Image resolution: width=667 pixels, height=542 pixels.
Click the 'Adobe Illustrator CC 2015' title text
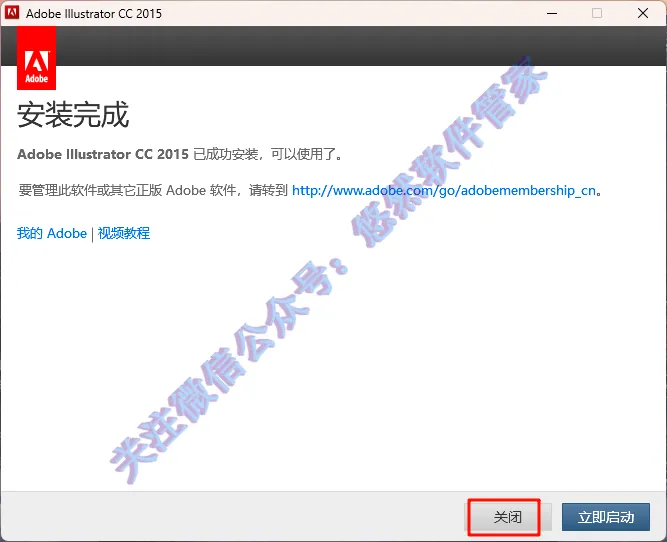(94, 13)
